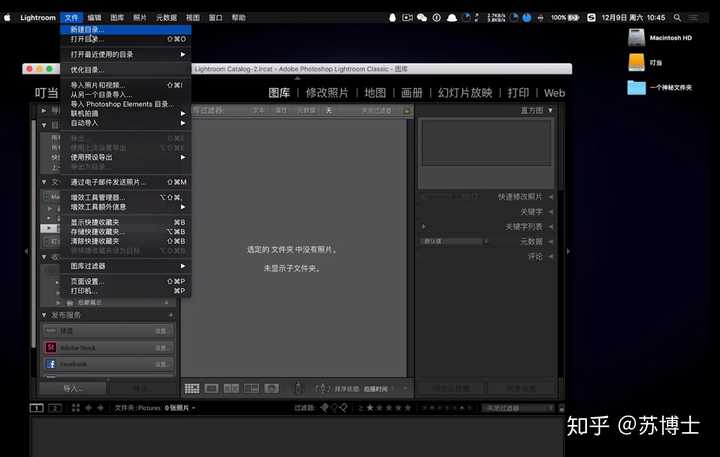
Task: Select Grid view icon in the toolbar
Action: point(192,389)
